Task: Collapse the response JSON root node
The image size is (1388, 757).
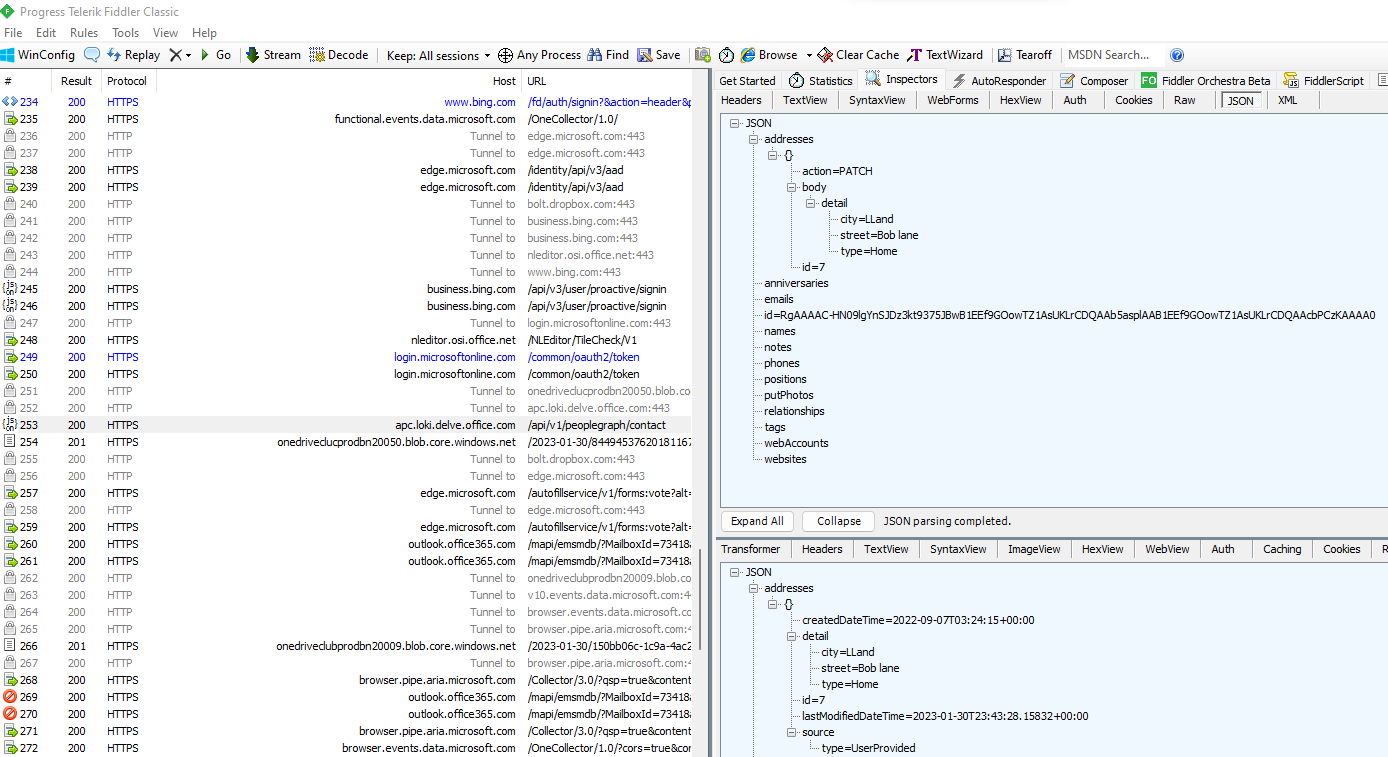Action: tap(734, 572)
